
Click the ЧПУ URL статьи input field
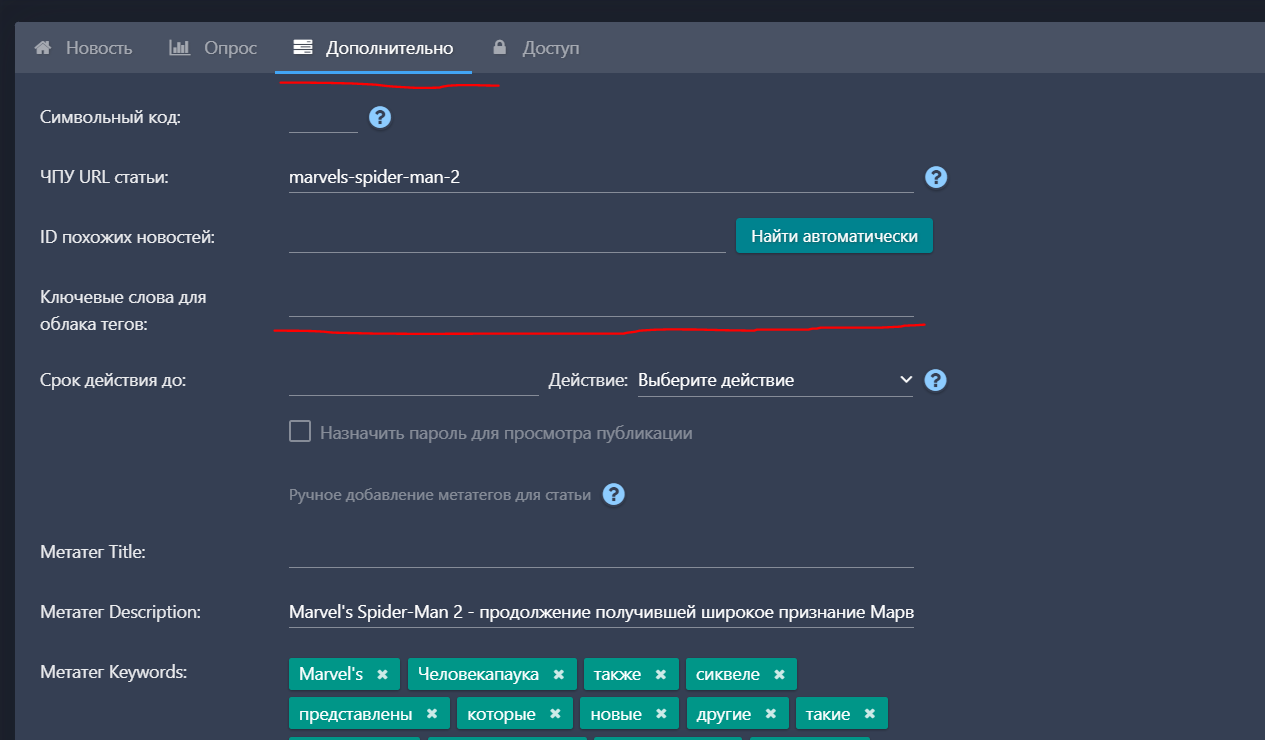click(x=600, y=177)
